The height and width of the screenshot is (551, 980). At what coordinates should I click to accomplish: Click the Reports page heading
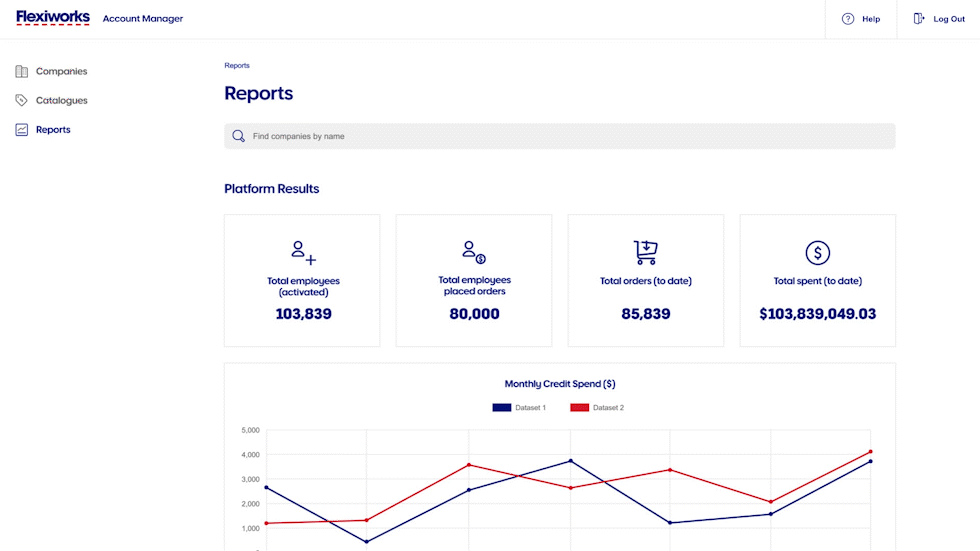click(x=259, y=93)
